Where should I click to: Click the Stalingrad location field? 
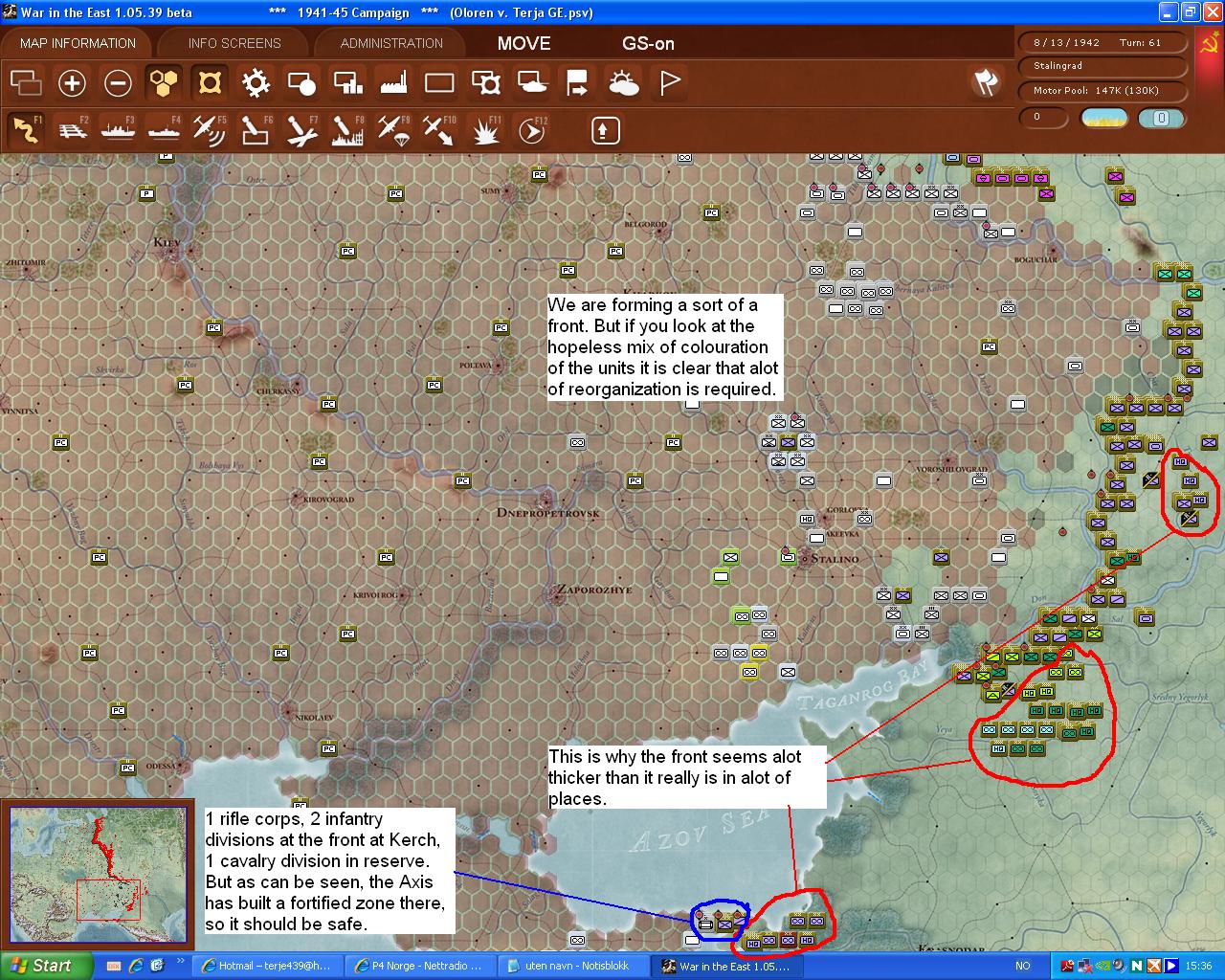tap(1102, 66)
